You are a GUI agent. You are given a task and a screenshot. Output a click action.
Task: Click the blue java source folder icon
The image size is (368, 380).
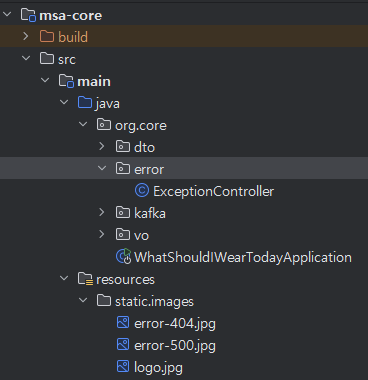click(85, 102)
